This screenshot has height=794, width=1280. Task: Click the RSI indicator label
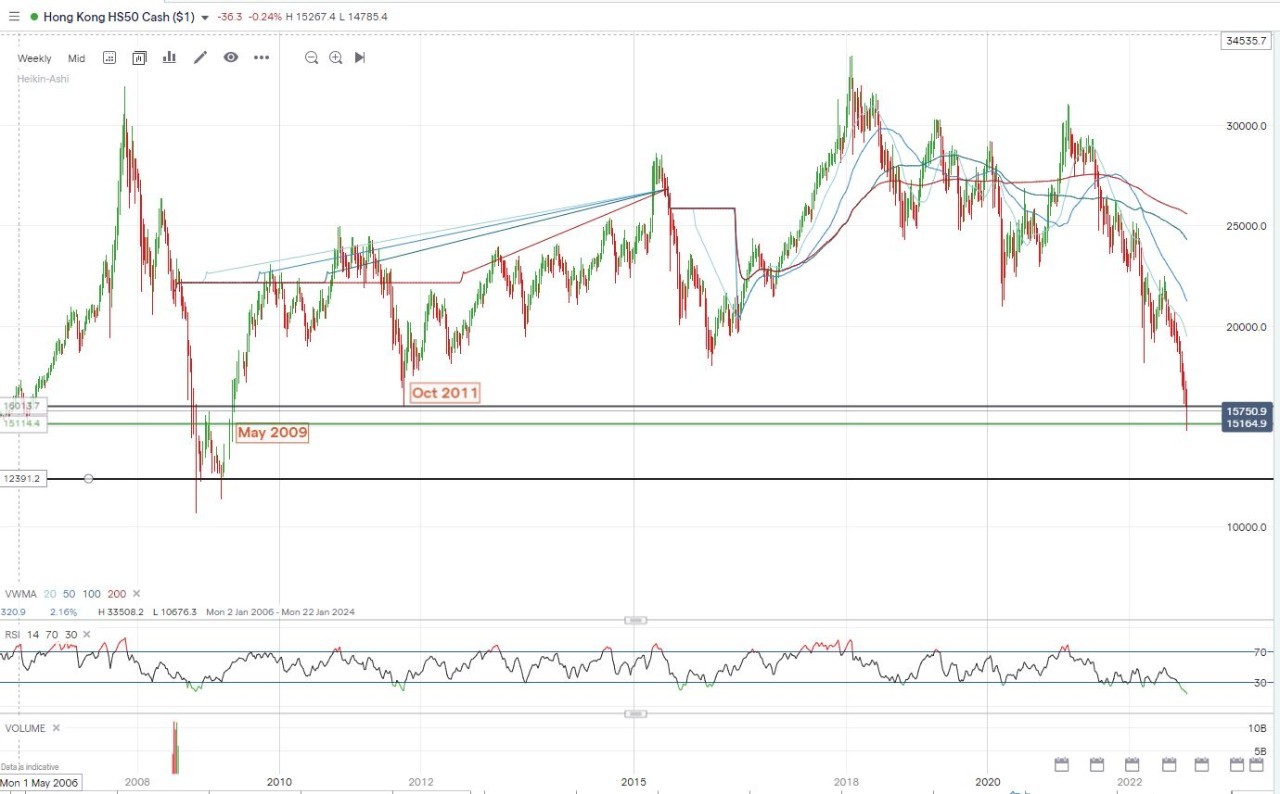13,634
